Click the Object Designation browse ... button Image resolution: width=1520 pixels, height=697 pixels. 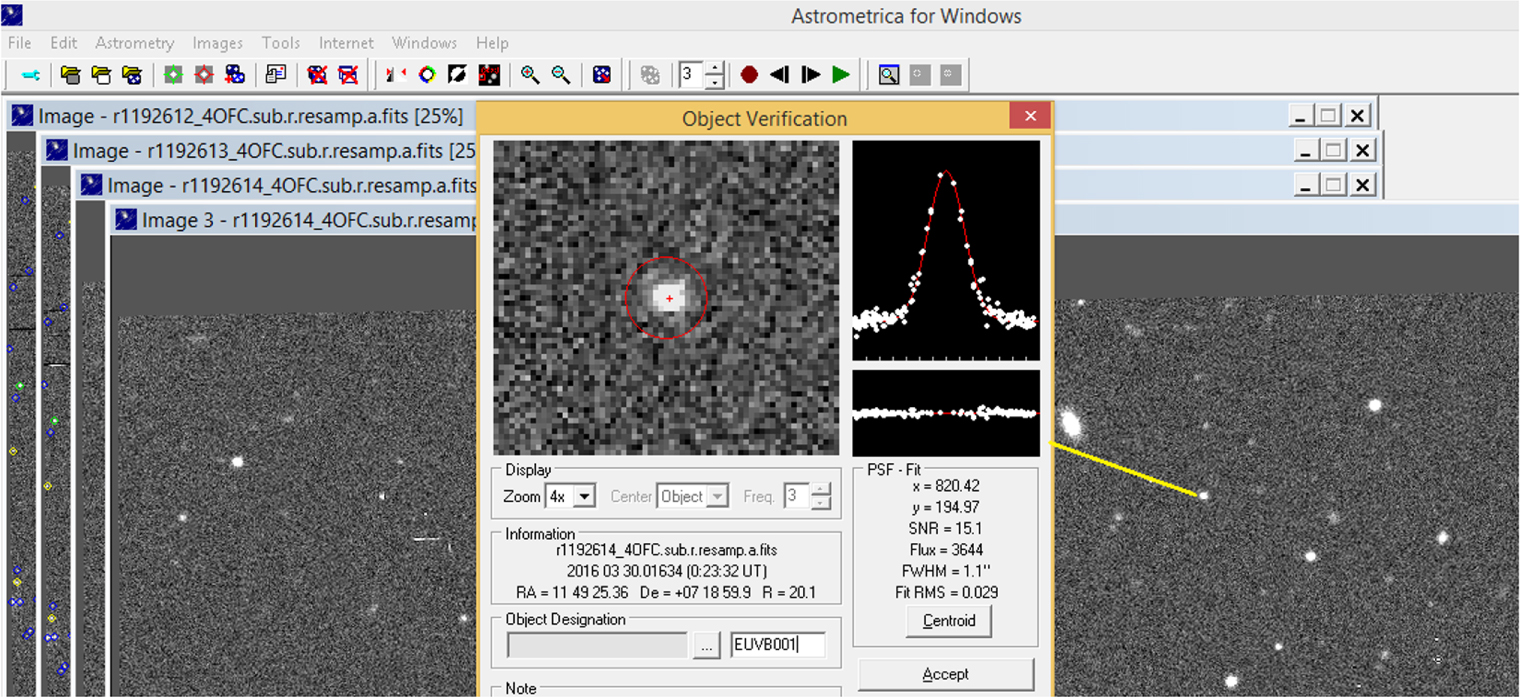(707, 645)
